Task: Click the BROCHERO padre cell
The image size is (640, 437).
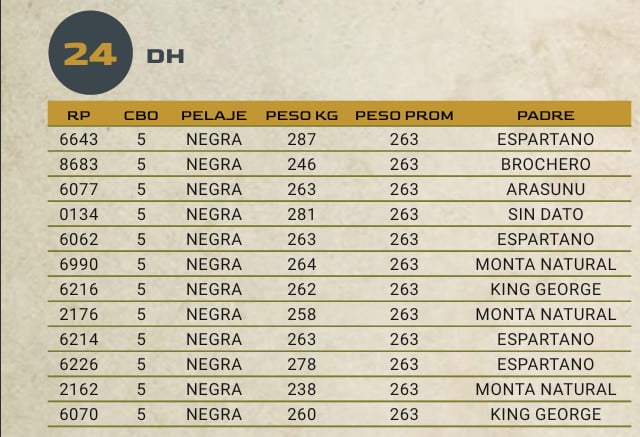Action: point(546,164)
